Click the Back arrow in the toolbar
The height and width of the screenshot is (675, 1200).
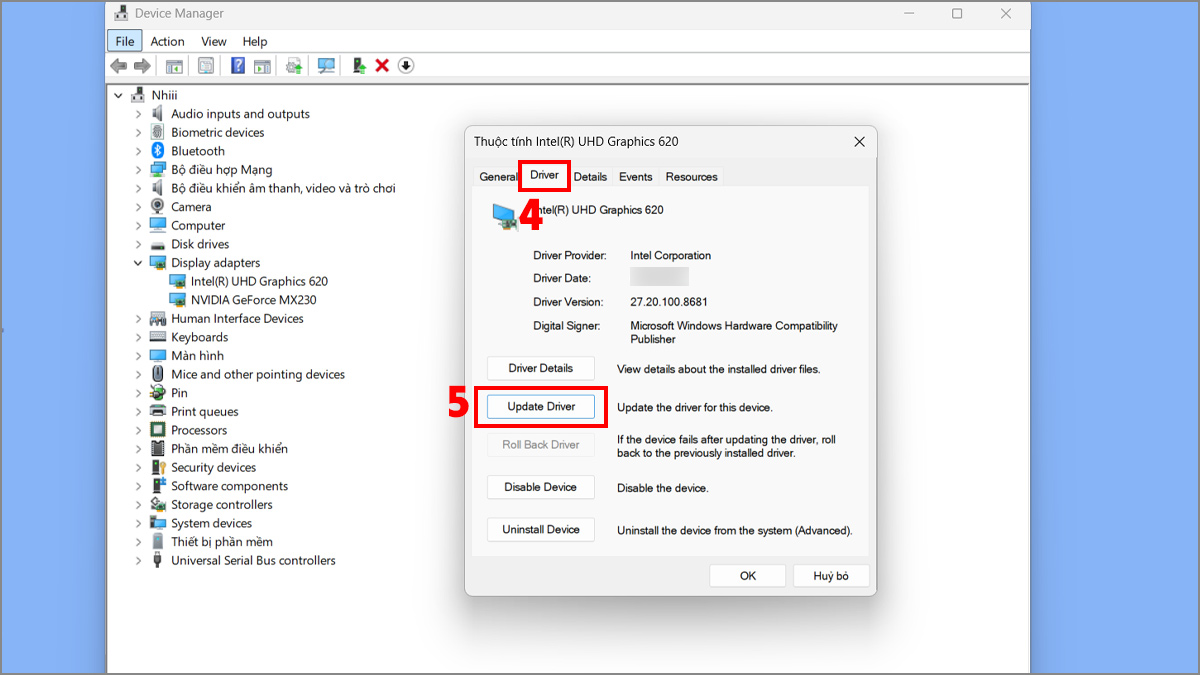click(118, 66)
